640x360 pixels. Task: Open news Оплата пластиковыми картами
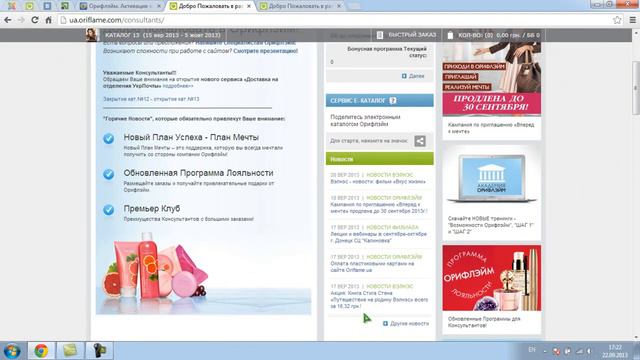(x=372, y=267)
